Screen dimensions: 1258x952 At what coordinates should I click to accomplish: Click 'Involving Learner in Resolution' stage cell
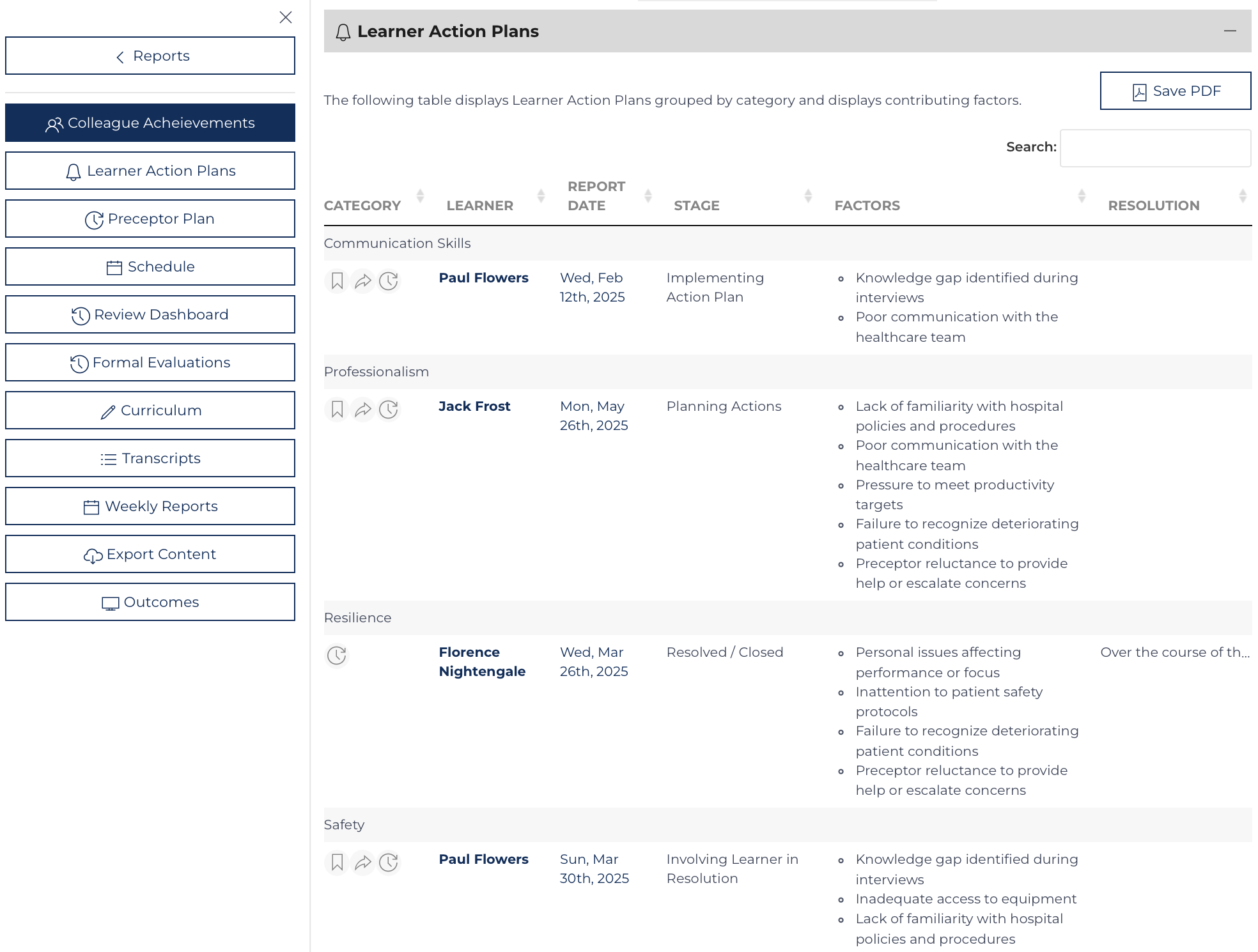[732, 869]
